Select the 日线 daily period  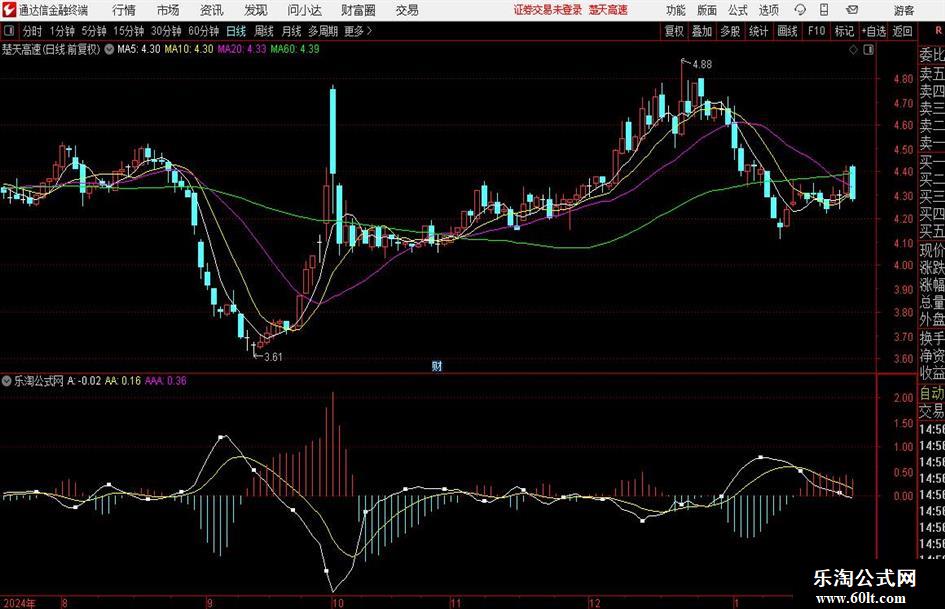click(x=236, y=31)
